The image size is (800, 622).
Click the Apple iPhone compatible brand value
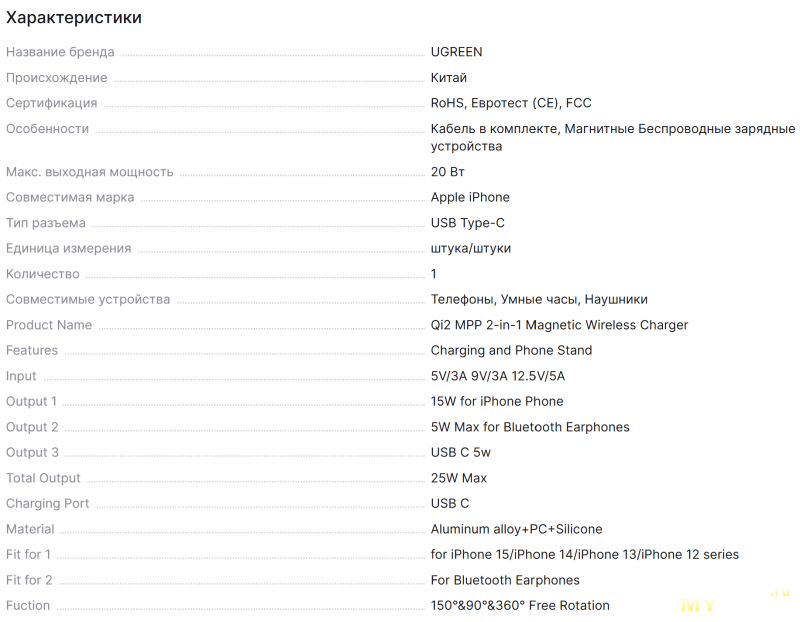coord(470,197)
